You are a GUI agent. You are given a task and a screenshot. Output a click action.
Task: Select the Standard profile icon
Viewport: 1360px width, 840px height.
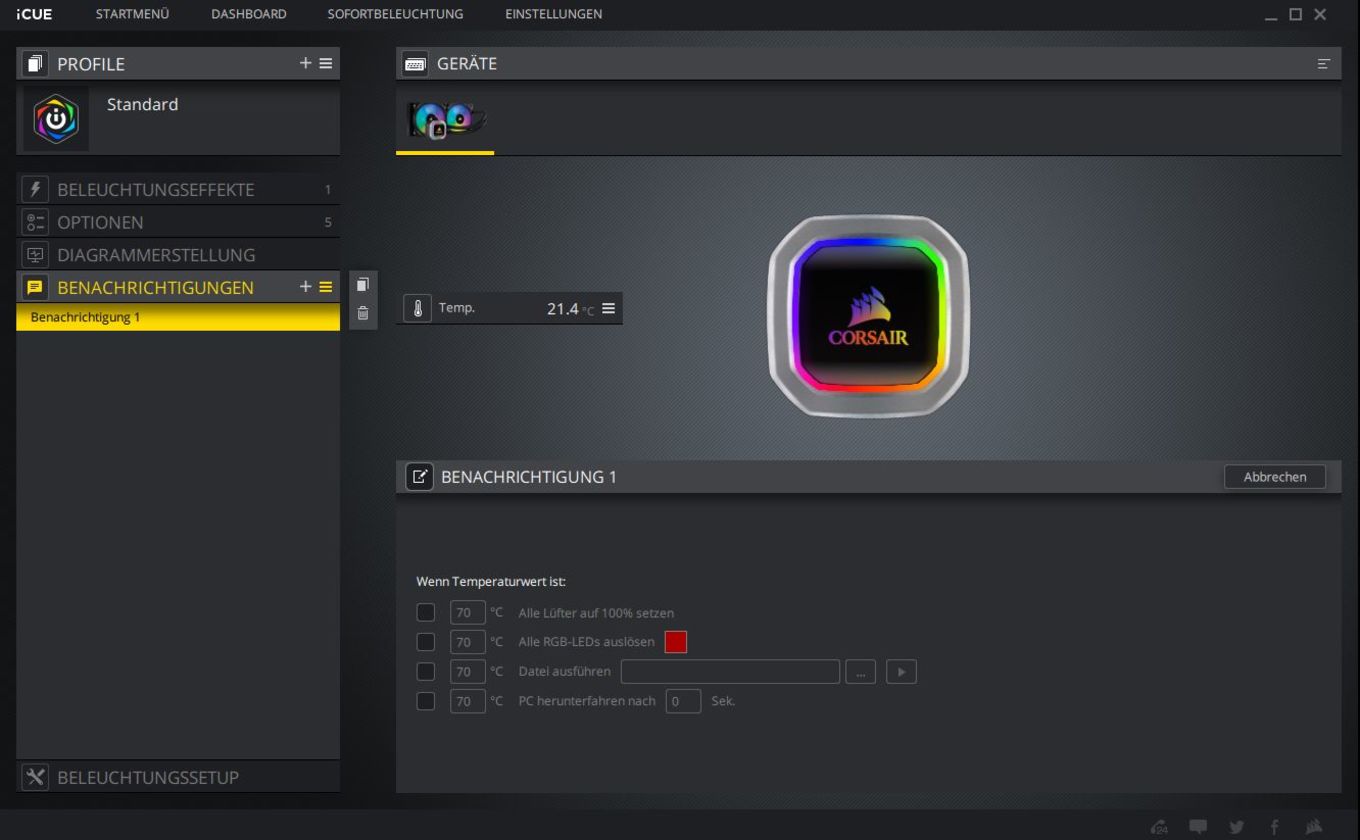point(56,119)
